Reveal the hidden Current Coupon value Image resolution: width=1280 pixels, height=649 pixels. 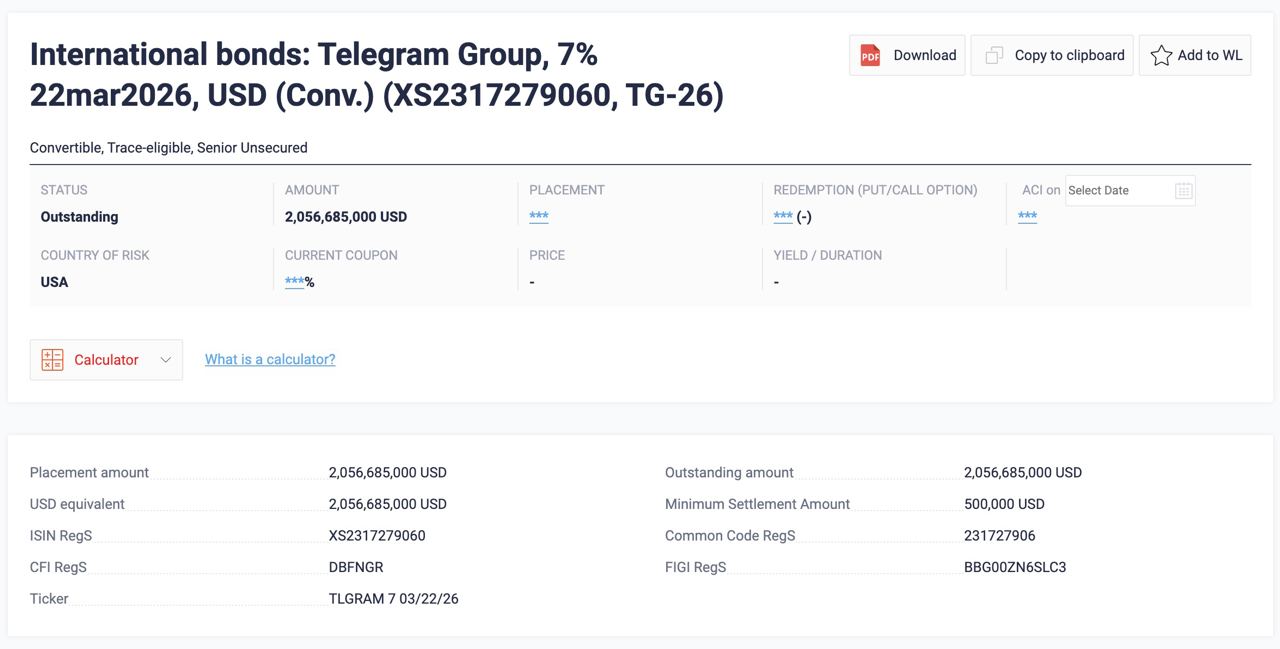[294, 282]
